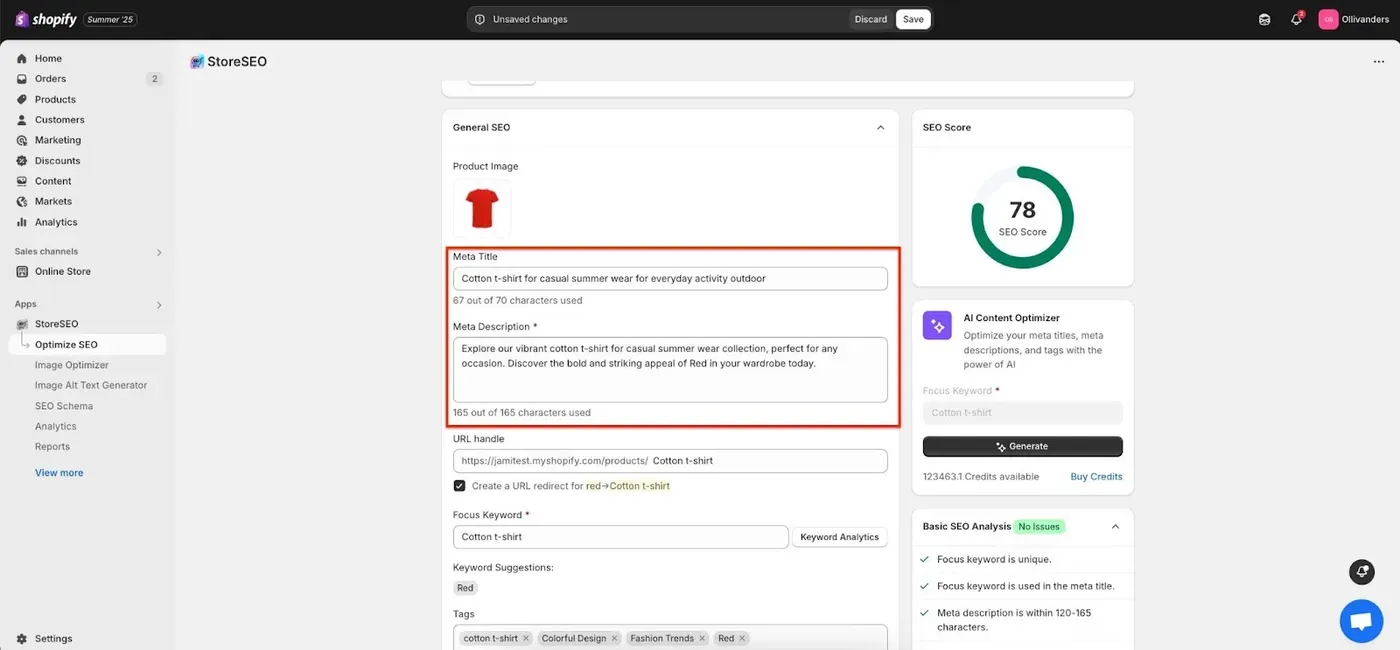Click '67 out of 70 characters used' text
1400x650 pixels.
(517, 301)
